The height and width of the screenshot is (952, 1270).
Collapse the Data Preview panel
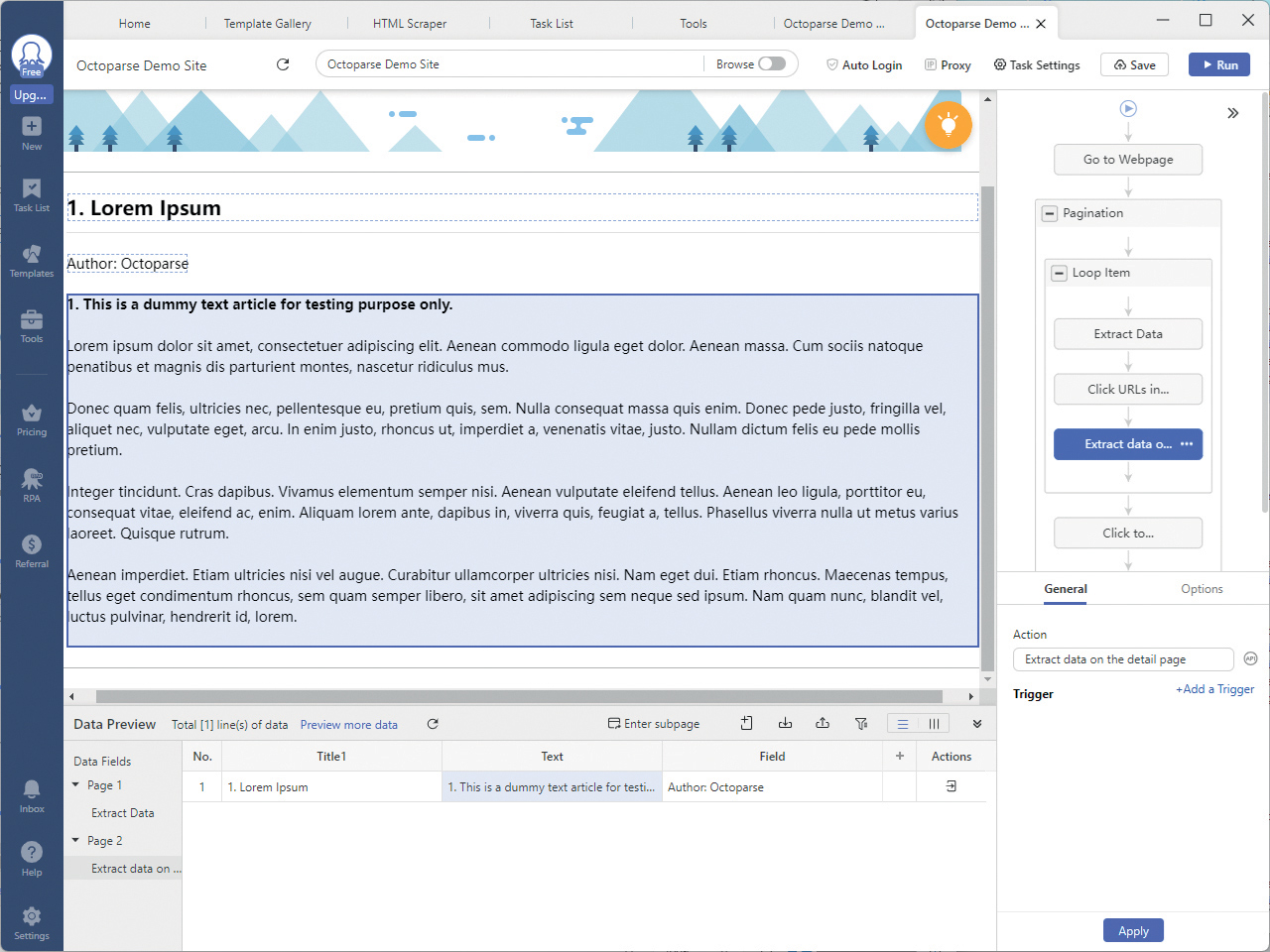point(977,724)
